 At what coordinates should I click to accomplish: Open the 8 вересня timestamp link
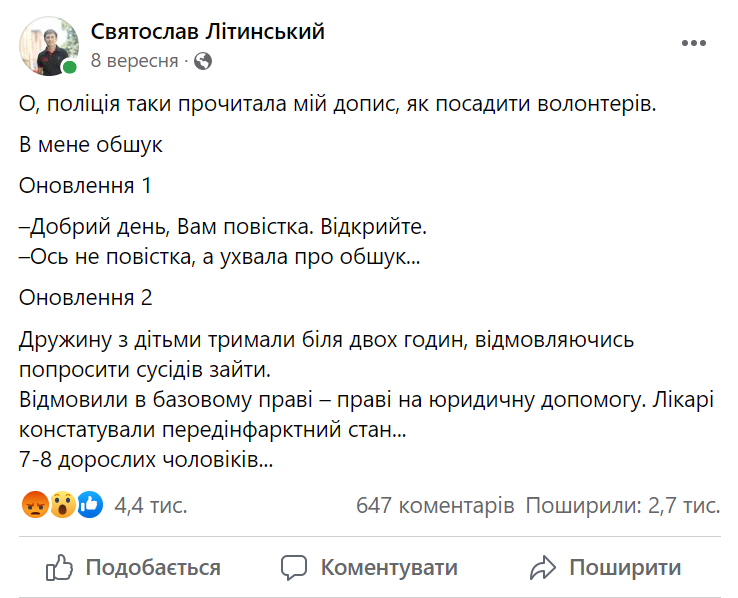(x=134, y=61)
